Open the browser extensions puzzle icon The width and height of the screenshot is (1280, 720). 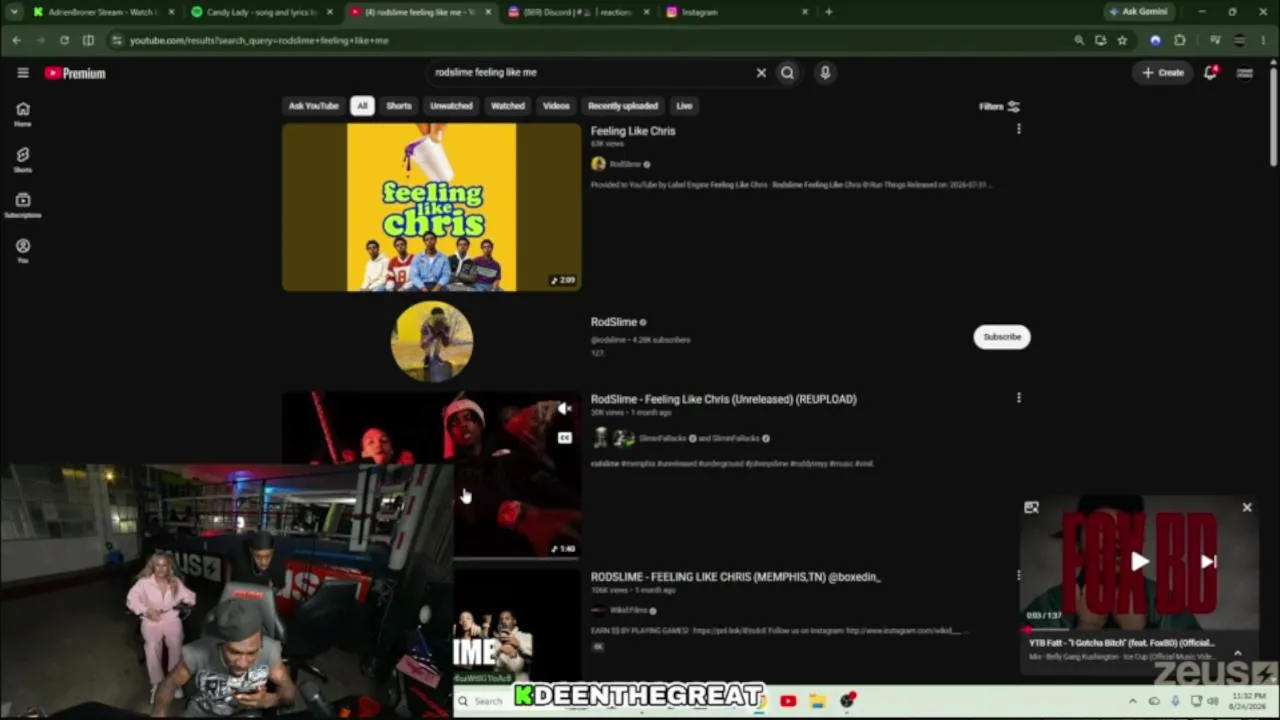[1180, 40]
